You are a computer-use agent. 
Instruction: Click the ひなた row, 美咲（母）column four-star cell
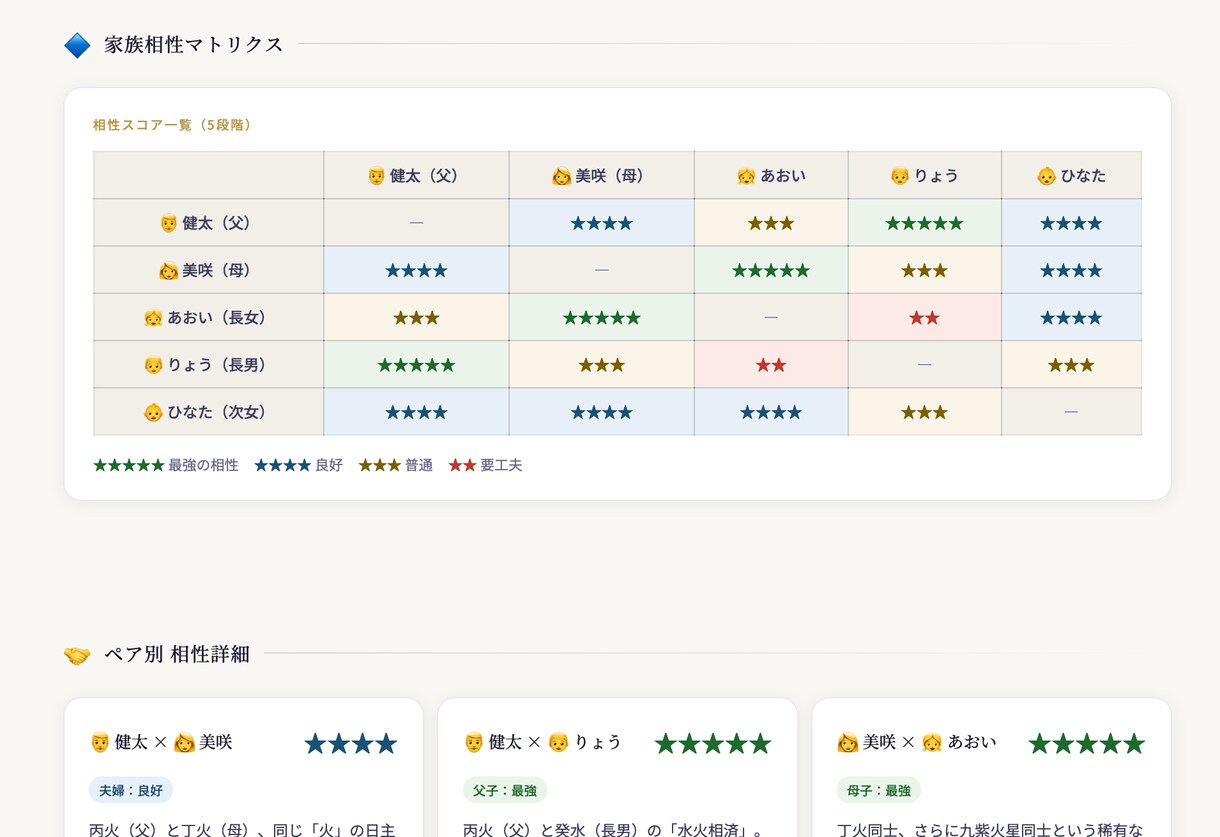601,412
